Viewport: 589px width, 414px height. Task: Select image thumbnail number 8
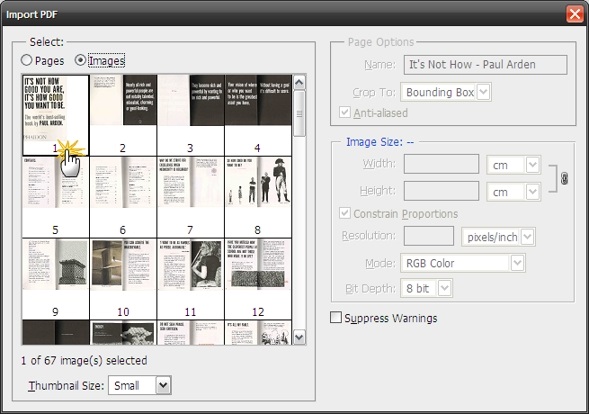258,197
